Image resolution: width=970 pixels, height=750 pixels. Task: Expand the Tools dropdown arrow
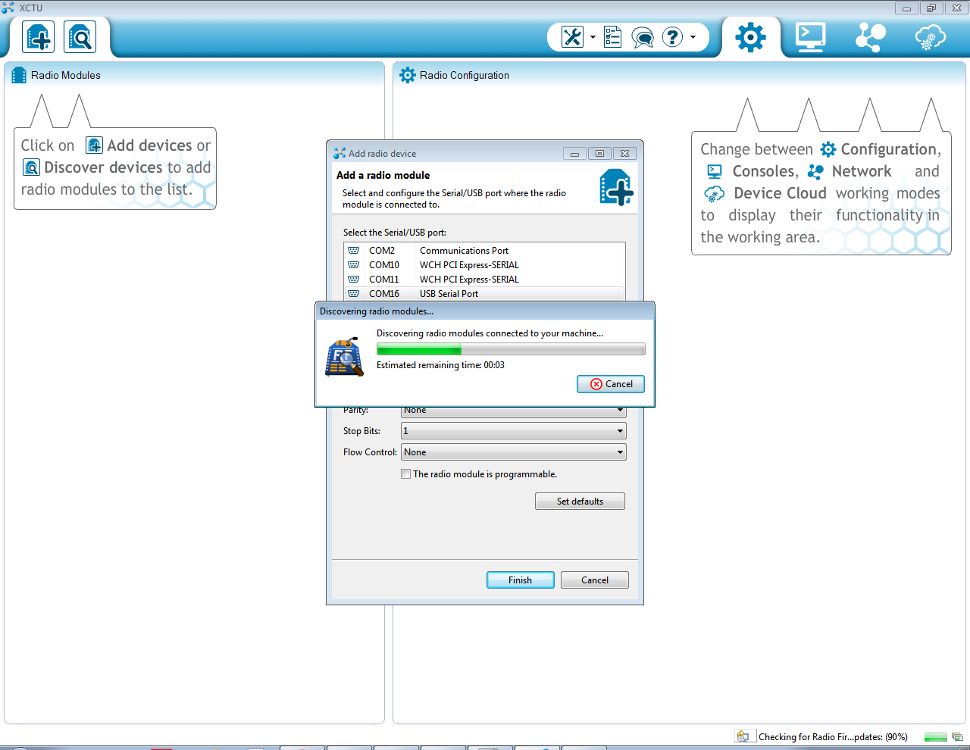click(593, 37)
